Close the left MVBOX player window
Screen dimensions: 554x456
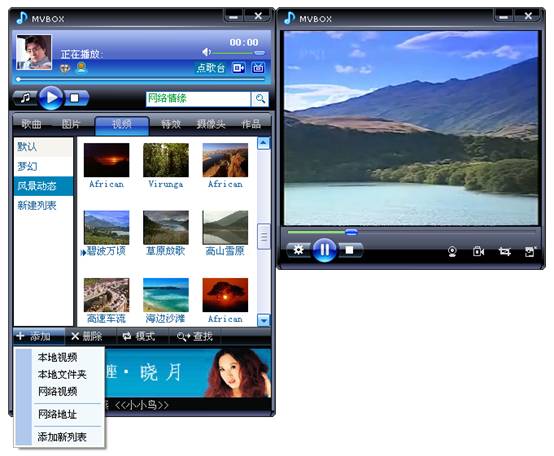pos(258,16)
